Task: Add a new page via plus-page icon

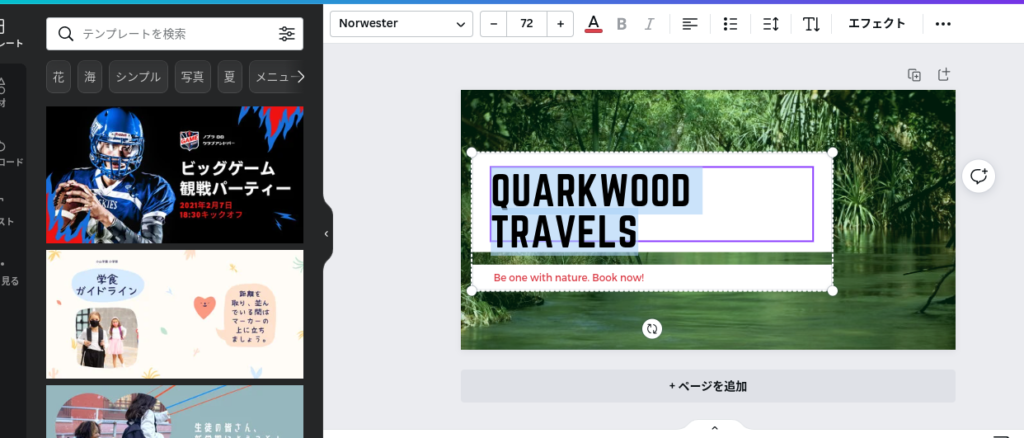Action: [944, 74]
